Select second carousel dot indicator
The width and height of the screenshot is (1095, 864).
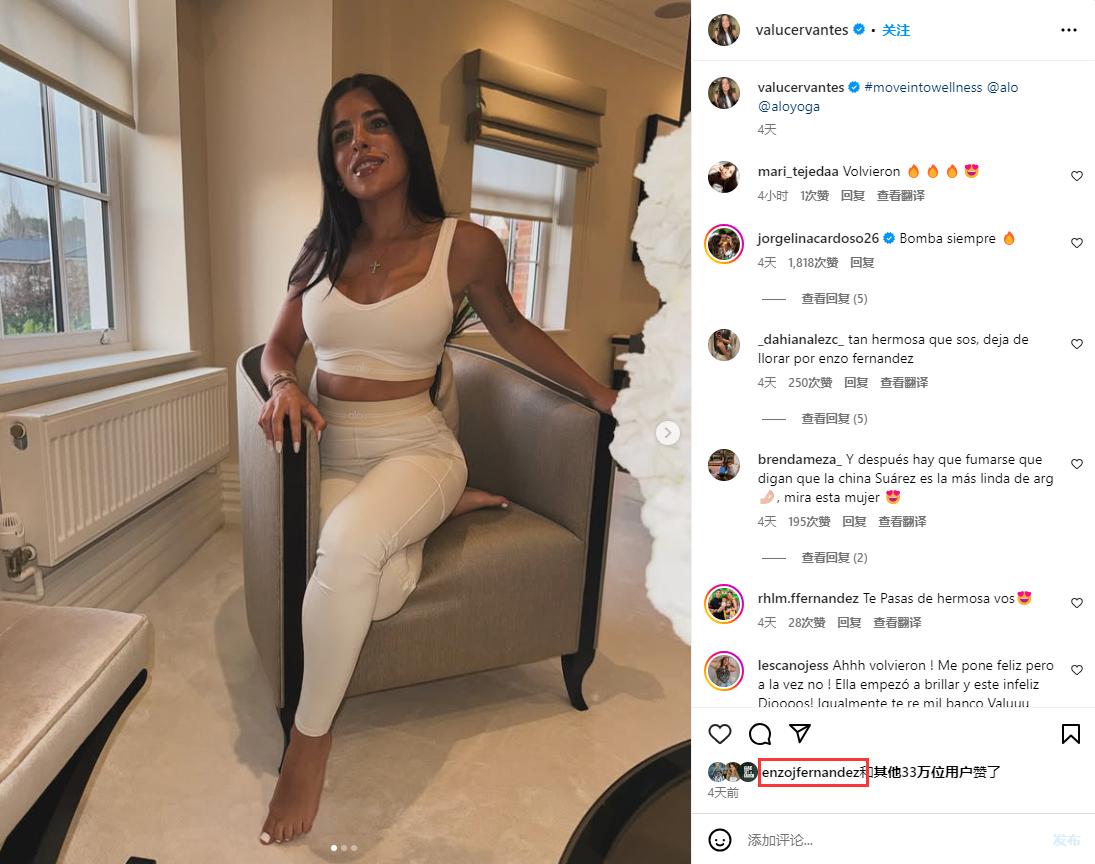(x=344, y=848)
